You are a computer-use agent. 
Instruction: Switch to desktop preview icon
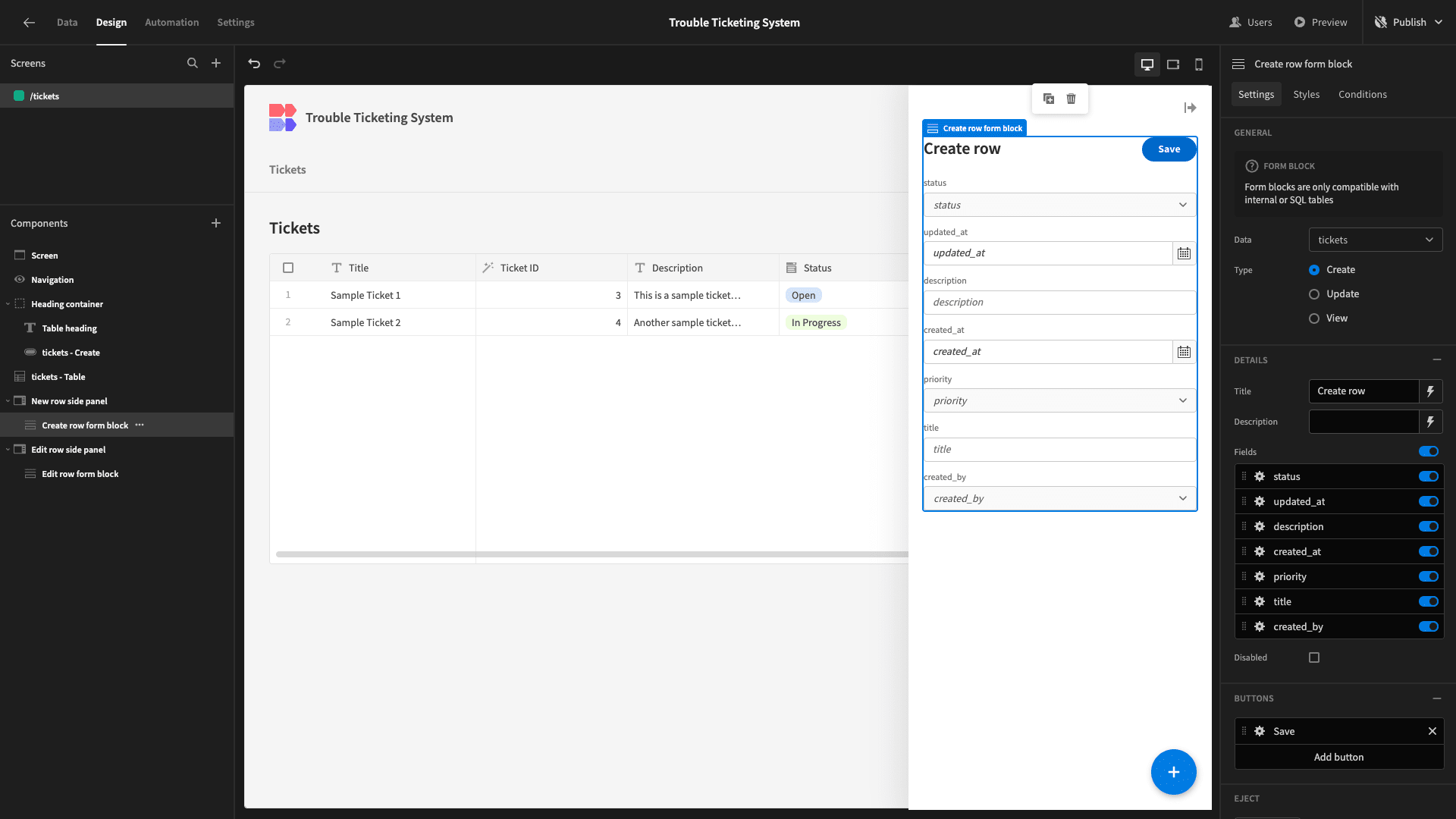[x=1147, y=64]
